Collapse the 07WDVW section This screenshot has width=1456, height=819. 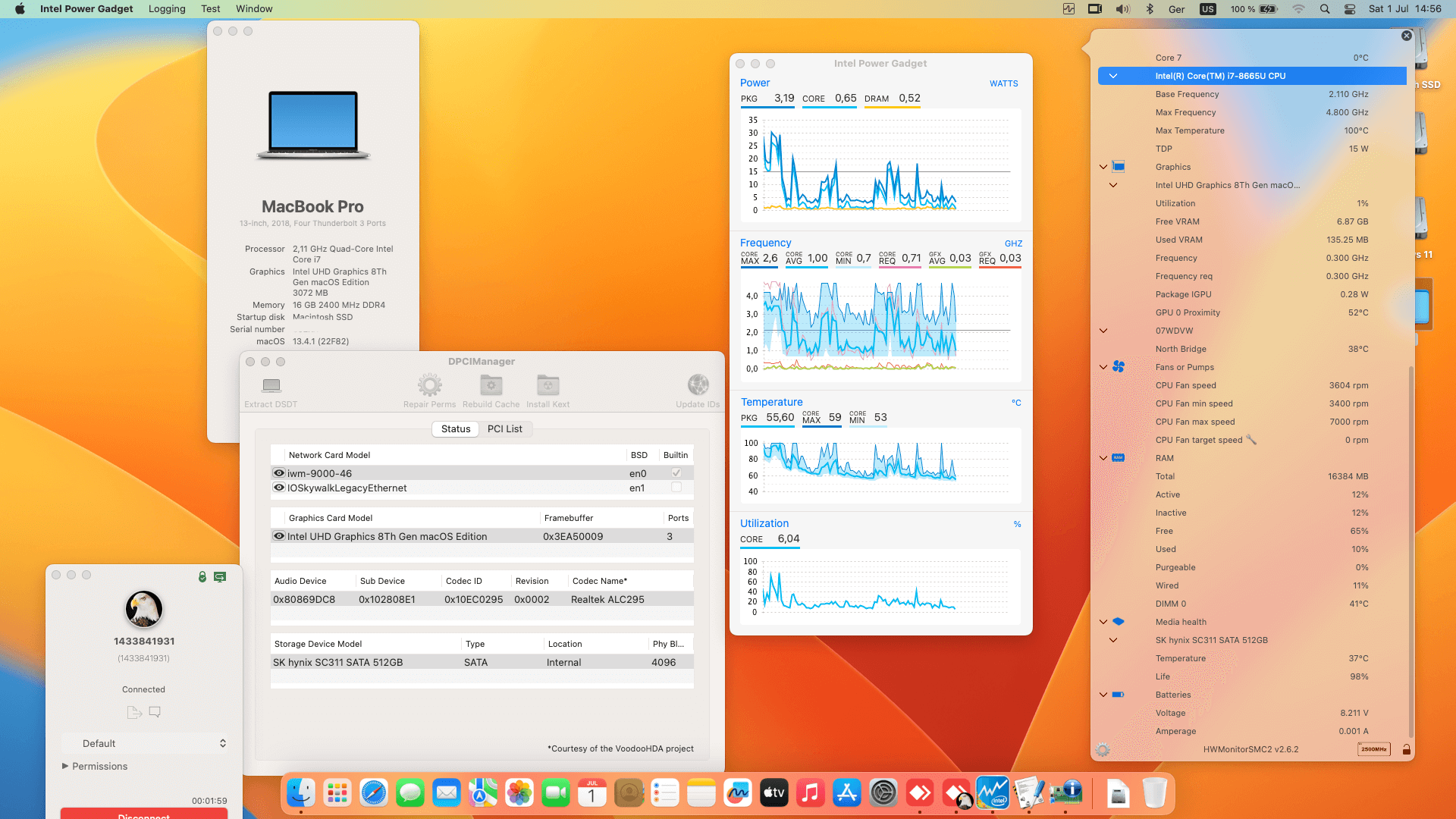[x=1103, y=331]
